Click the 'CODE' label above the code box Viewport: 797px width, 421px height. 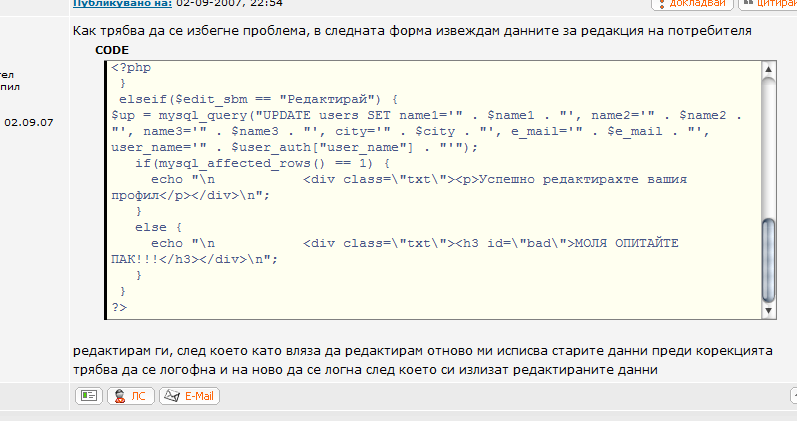(x=112, y=50)
